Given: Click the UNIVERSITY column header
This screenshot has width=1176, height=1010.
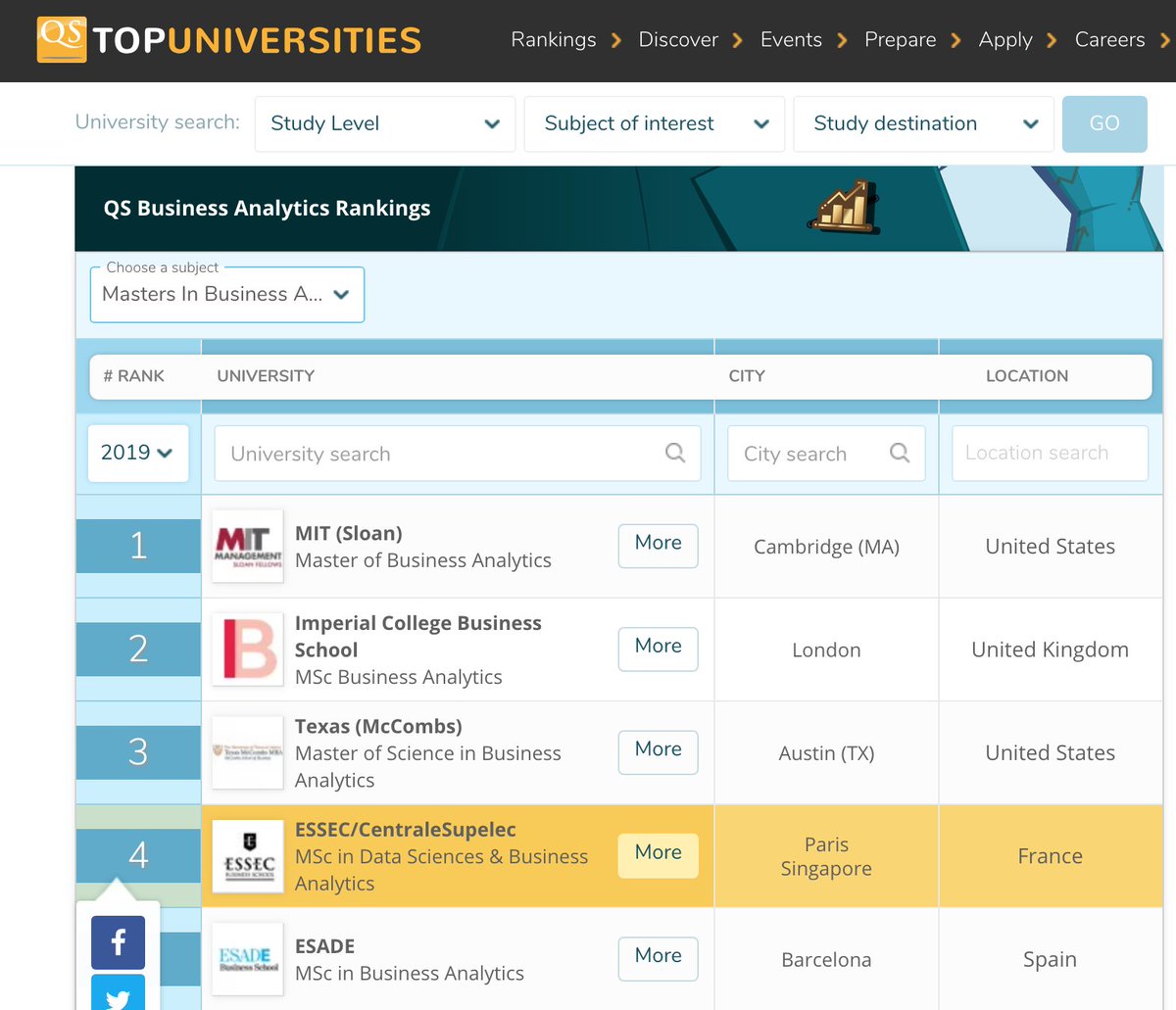Looking at the screenshot, I should coord(266,376).
